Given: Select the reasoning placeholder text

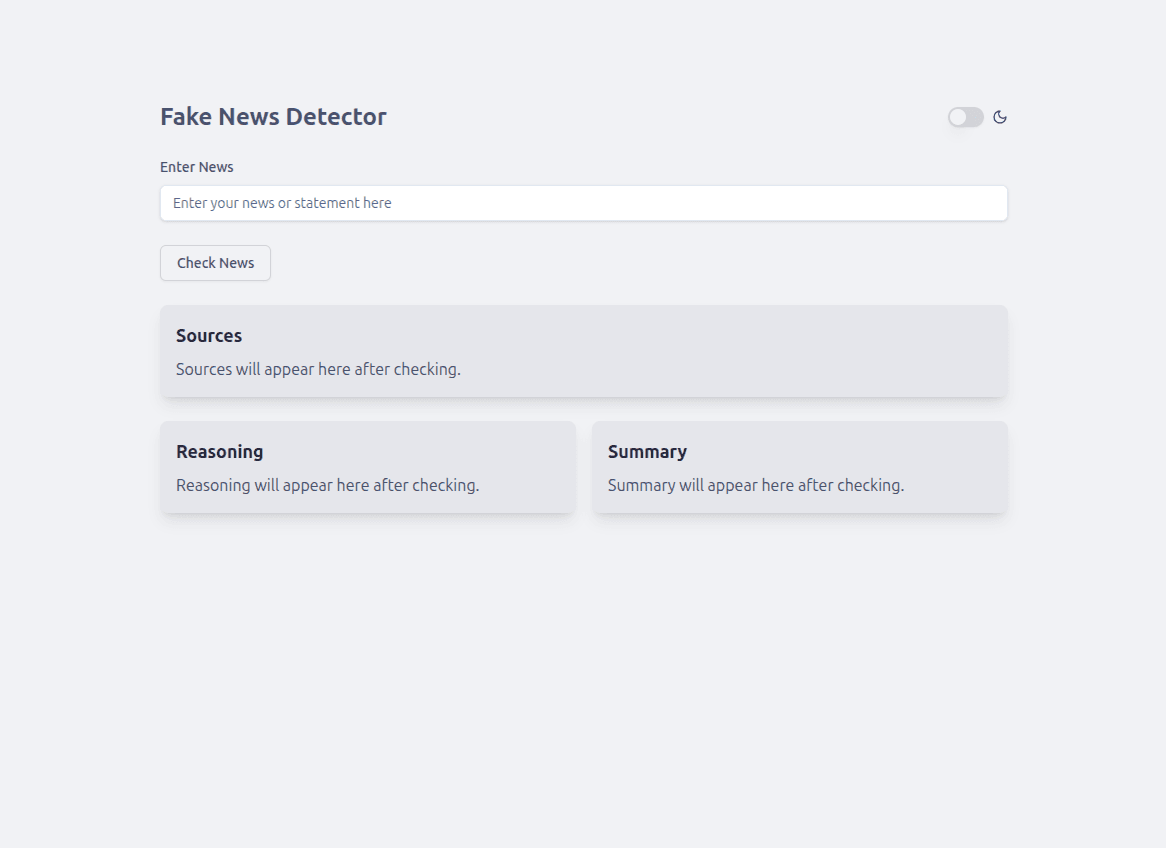Looking at the screenshot, I should pyautogui.click(x=327, y=485).
